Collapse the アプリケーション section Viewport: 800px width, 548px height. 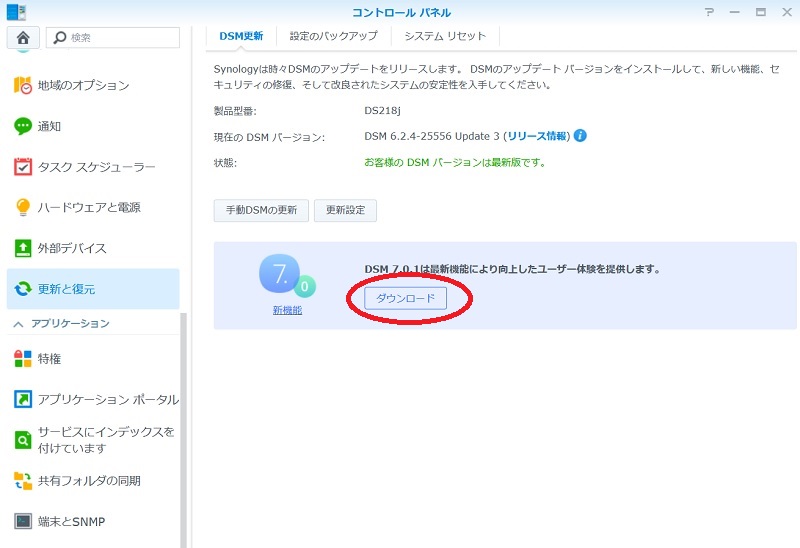[x=18, y=324]
